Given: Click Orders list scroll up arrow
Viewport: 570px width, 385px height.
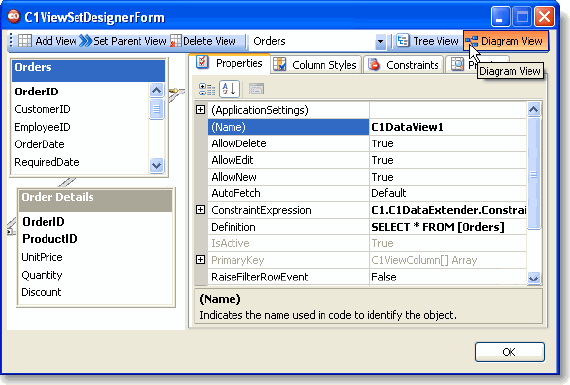Looking at the screenshot, I should point(157,90).
